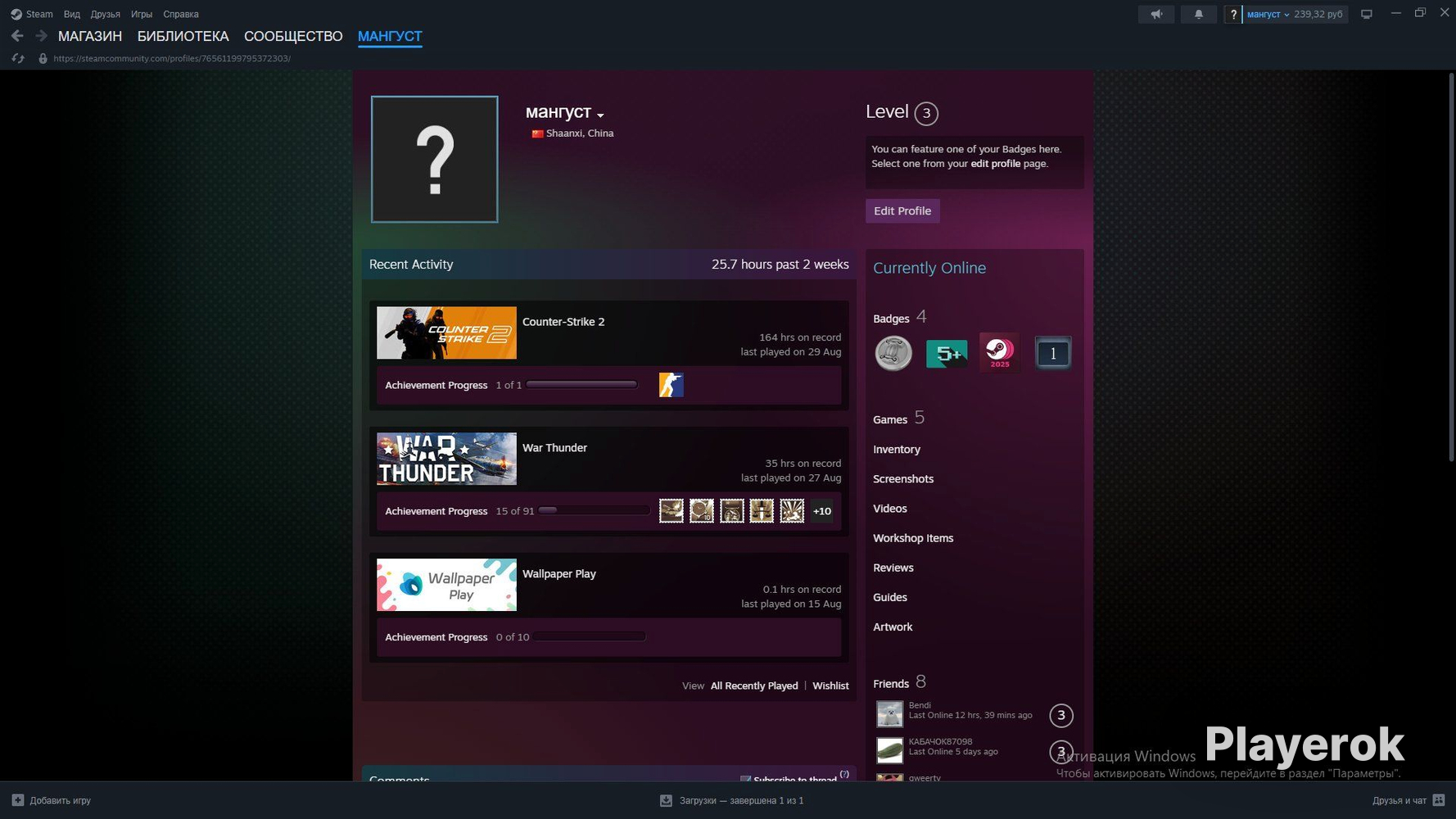Open the Steam 2025 badge

pos(1000,353)
